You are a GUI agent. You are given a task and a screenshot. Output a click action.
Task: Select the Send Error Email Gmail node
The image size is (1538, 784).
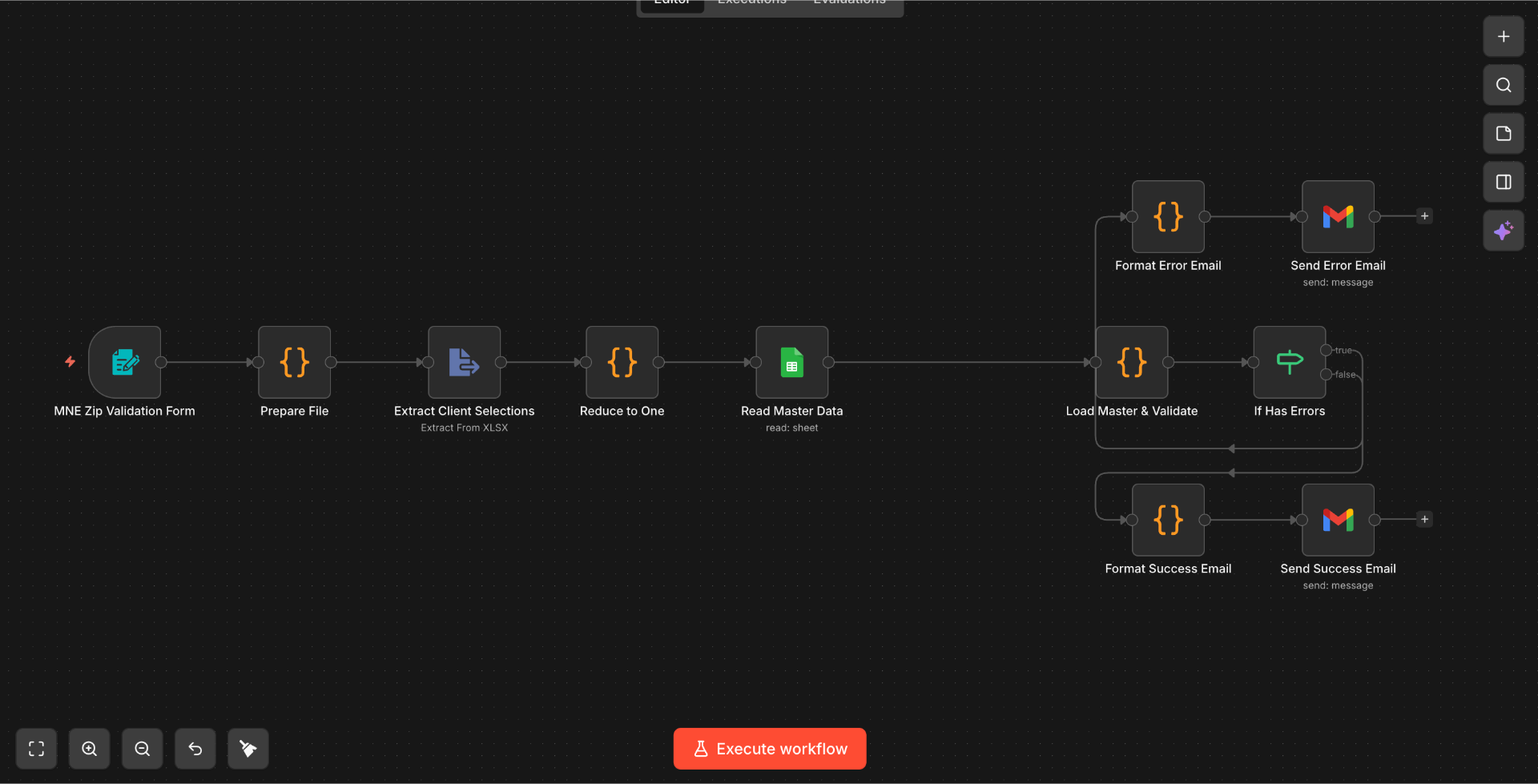[1339, 216]
